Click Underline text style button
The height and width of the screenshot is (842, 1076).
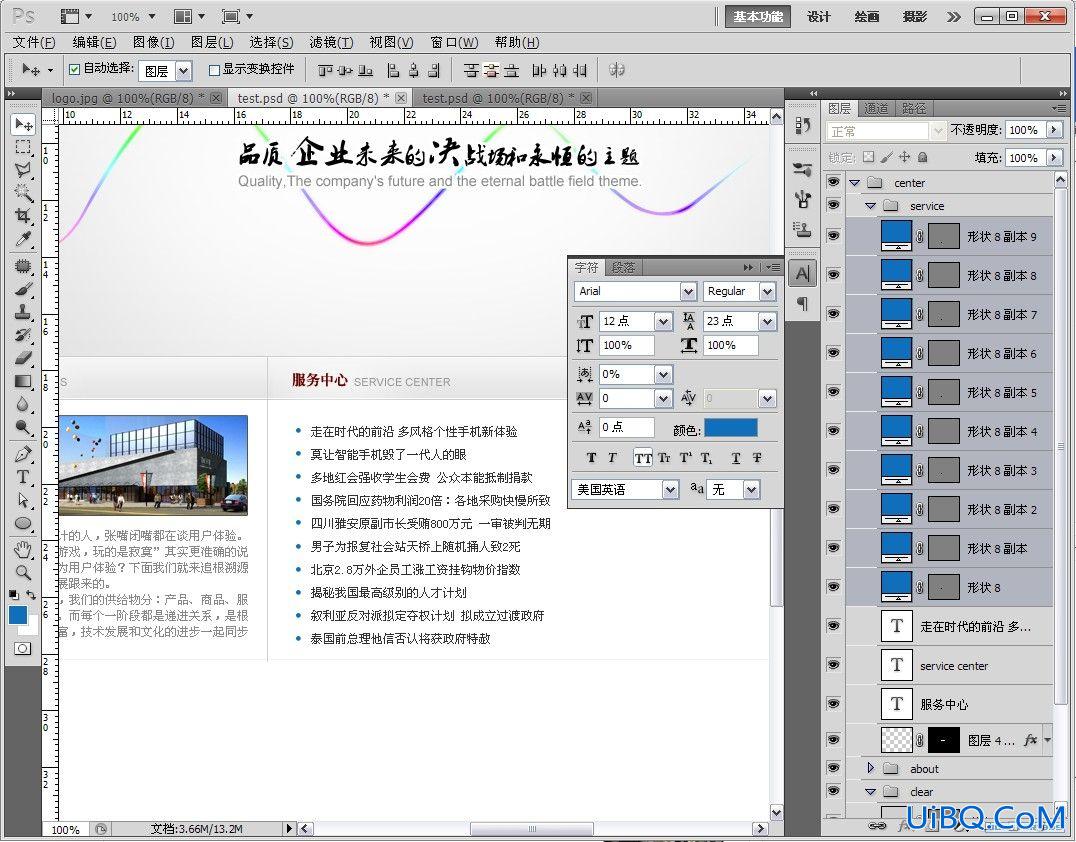(x=736, y=458)
